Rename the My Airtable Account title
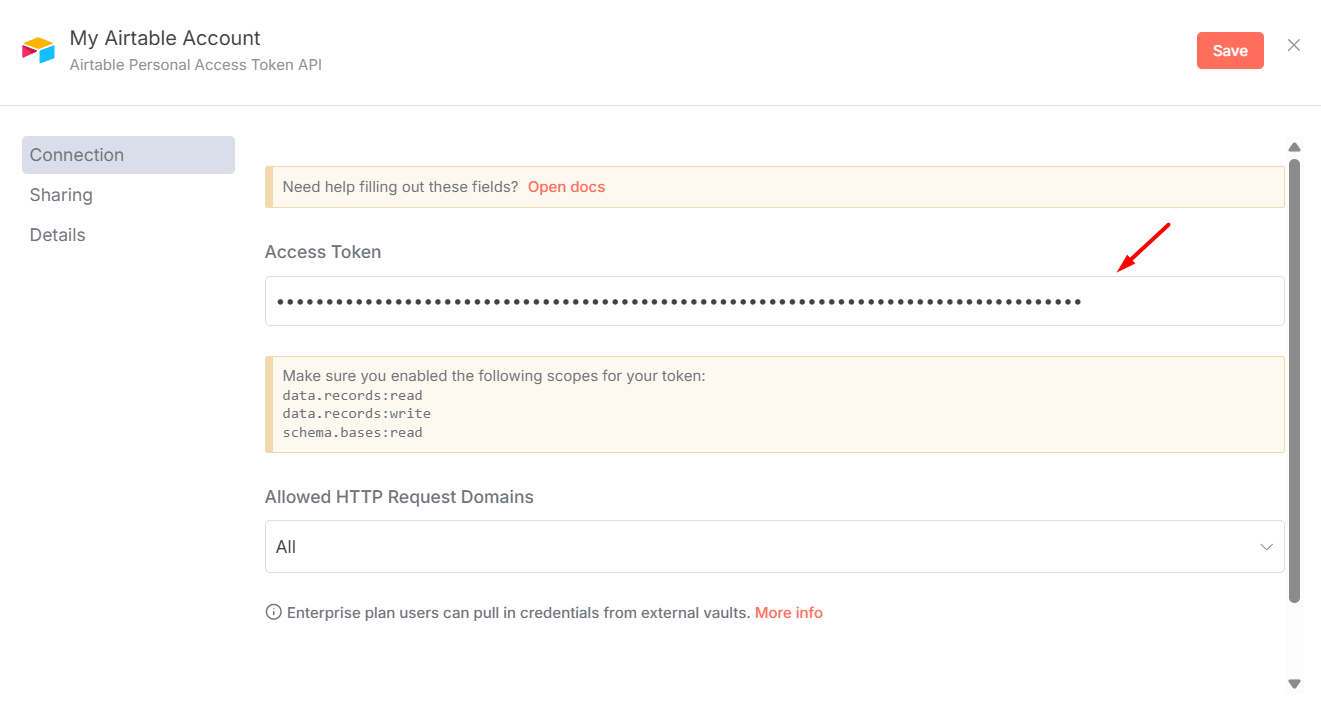 [165, 38]
